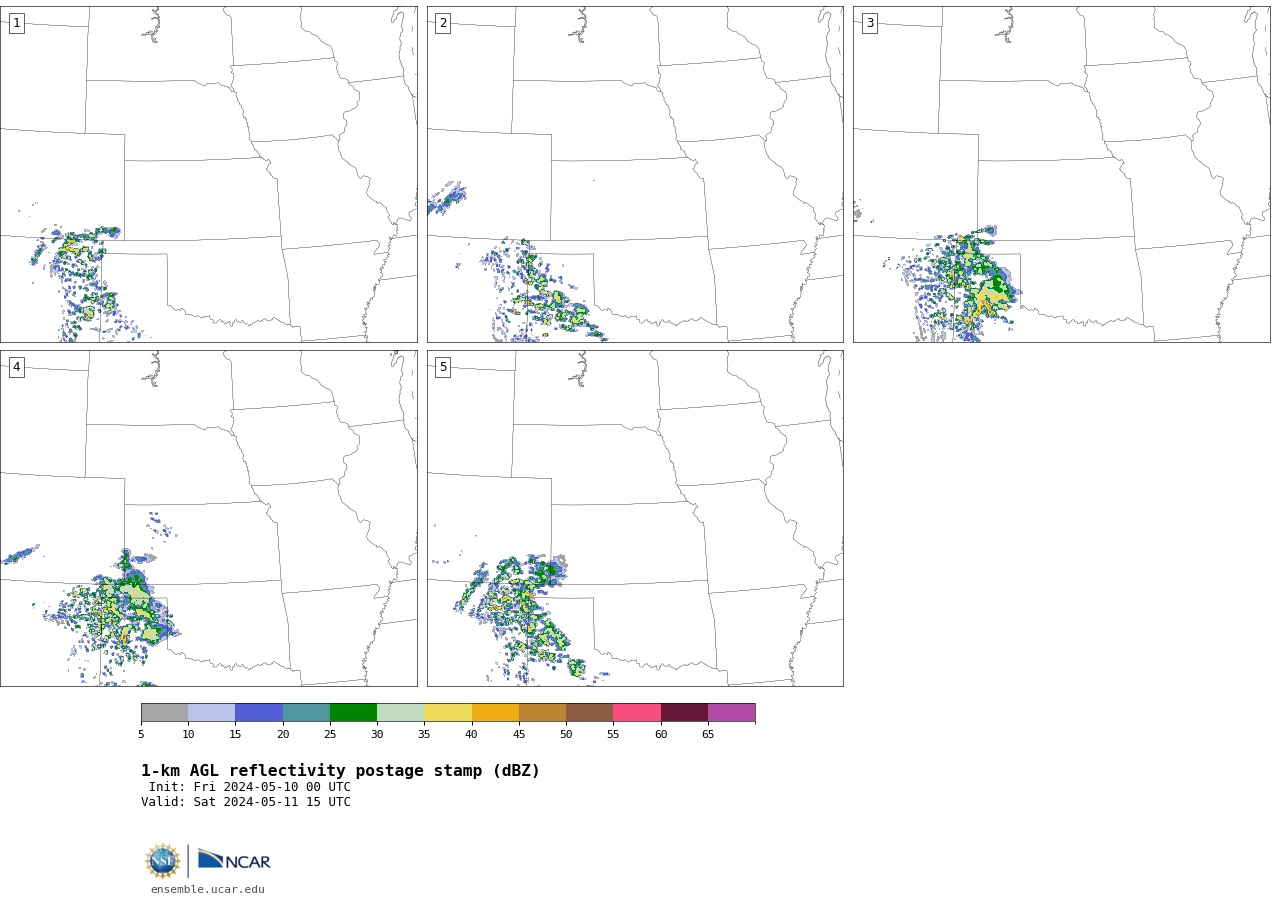Open ensemble member 3 reflectivity map
Viewport: 1280px width, 901px height.
click(x=1062, y=174)
